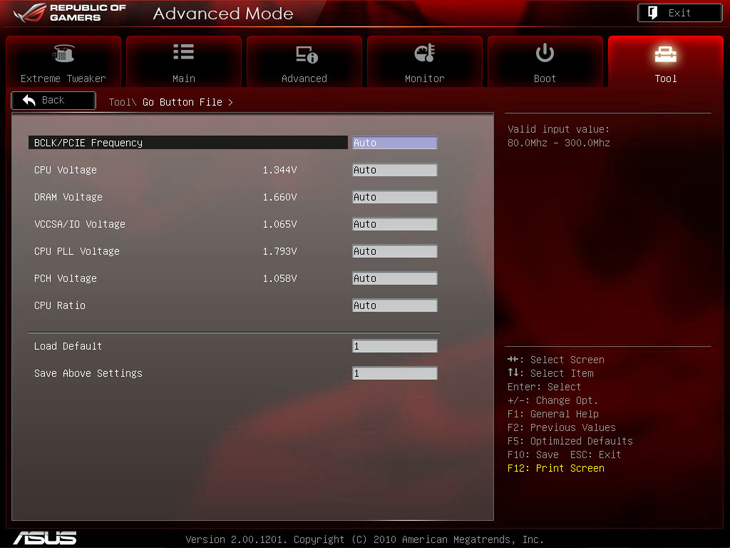Open the Boot tab power icon
The height and width of the screenshot is (548, 730).
click(545, 53)
